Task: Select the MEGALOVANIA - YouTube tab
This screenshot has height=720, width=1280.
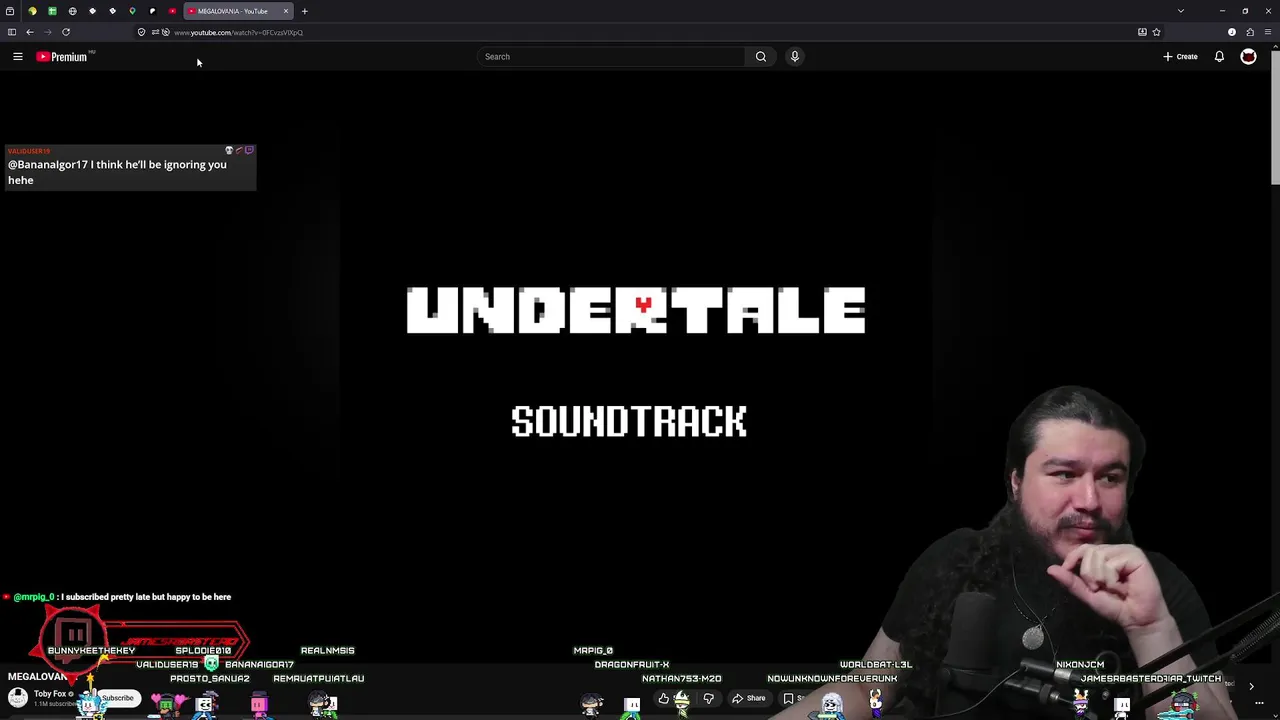Action: pyautogui.click(x=238, y=11)
